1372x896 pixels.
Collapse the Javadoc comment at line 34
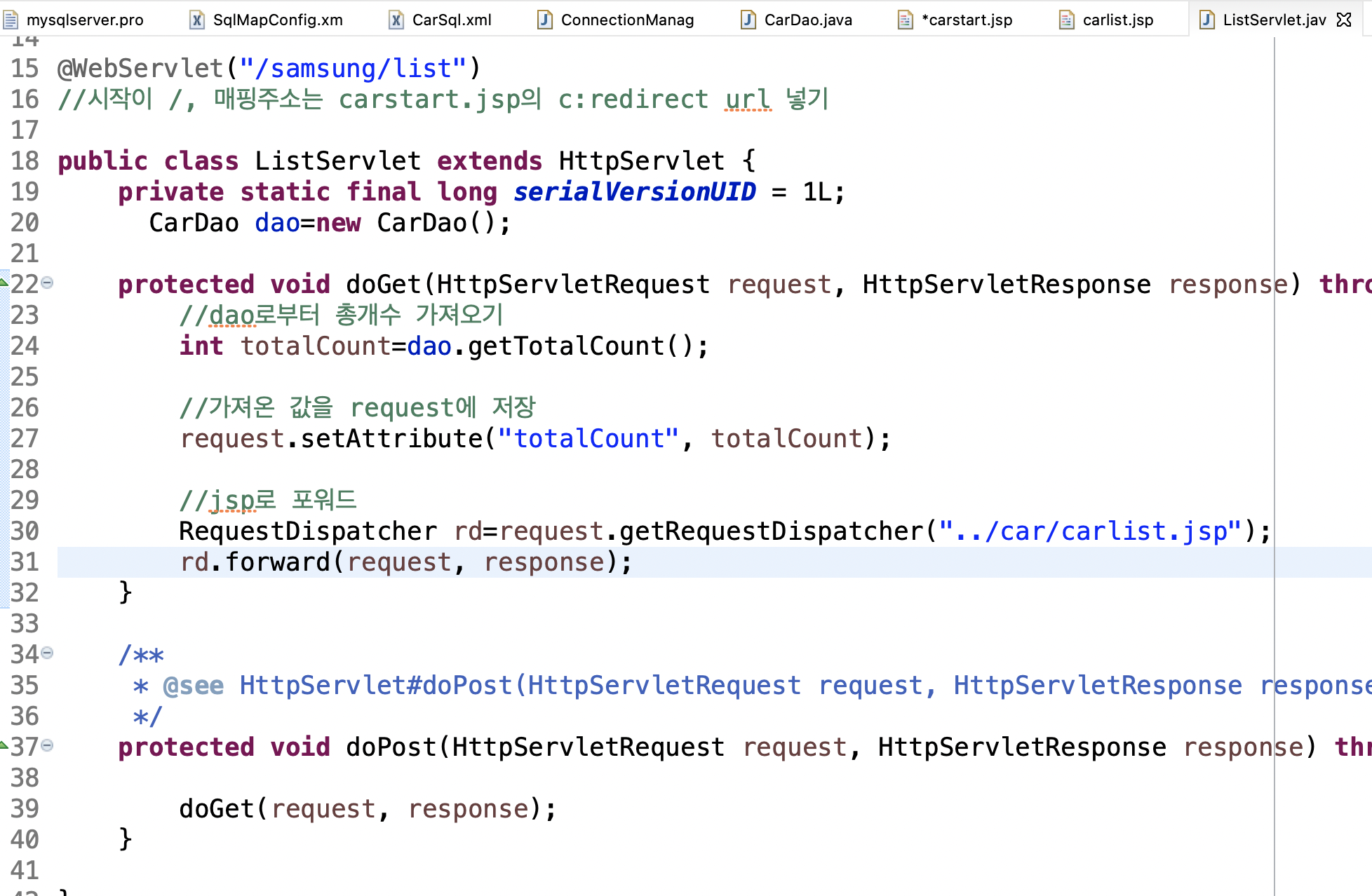tap(47, 653)
